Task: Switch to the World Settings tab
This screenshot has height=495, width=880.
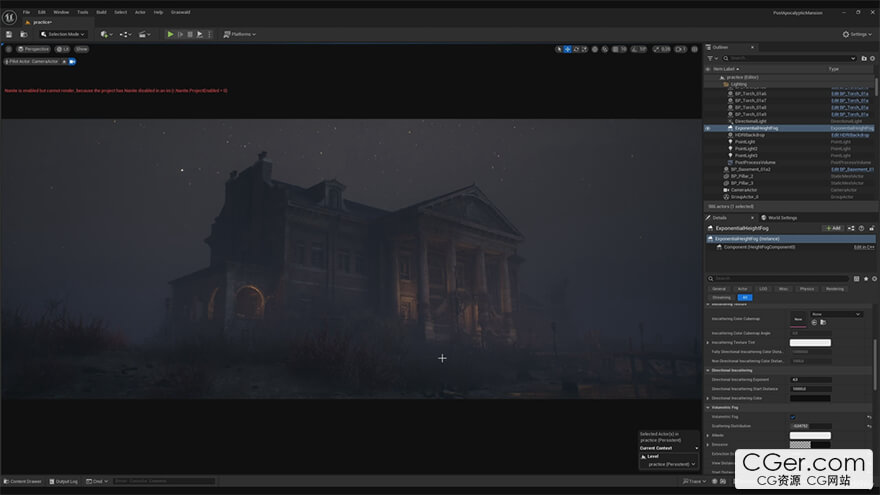Action: [x=781, y=217]
